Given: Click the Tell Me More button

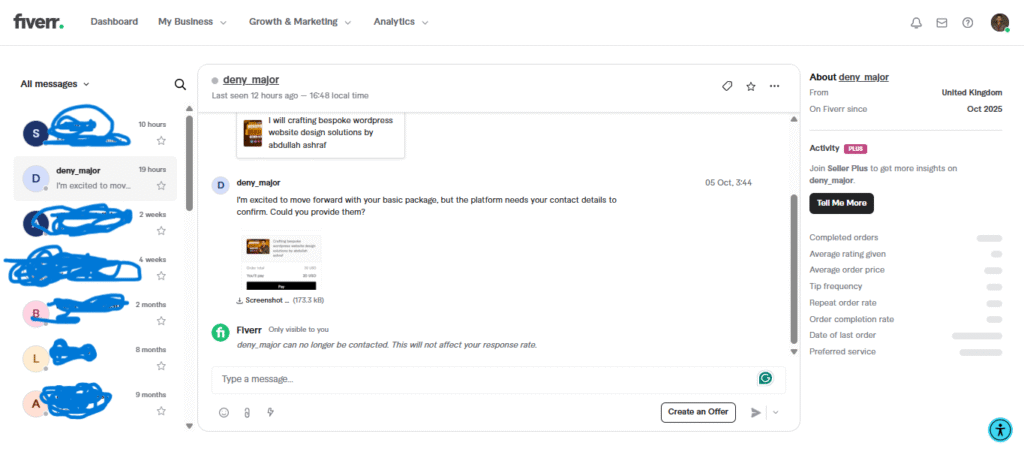Looking at the screenshot, I should point(841,203).
